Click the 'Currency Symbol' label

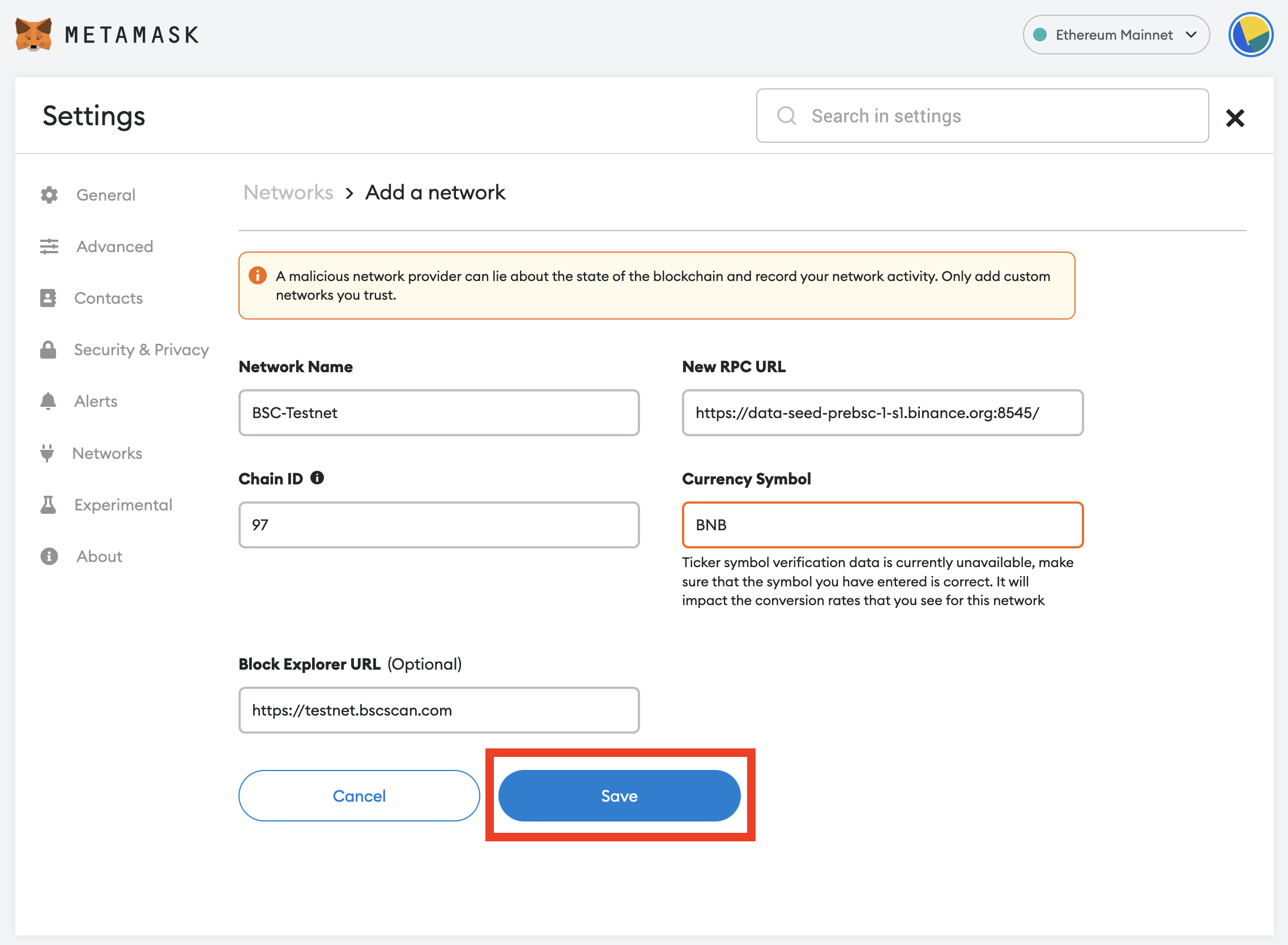click(747, 479)
